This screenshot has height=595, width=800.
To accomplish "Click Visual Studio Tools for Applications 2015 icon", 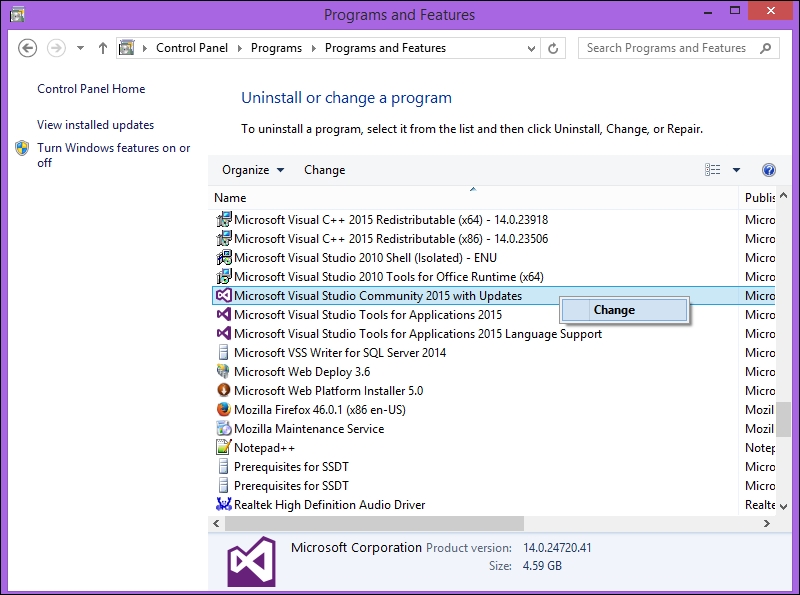I will click(x=223, y=314).
